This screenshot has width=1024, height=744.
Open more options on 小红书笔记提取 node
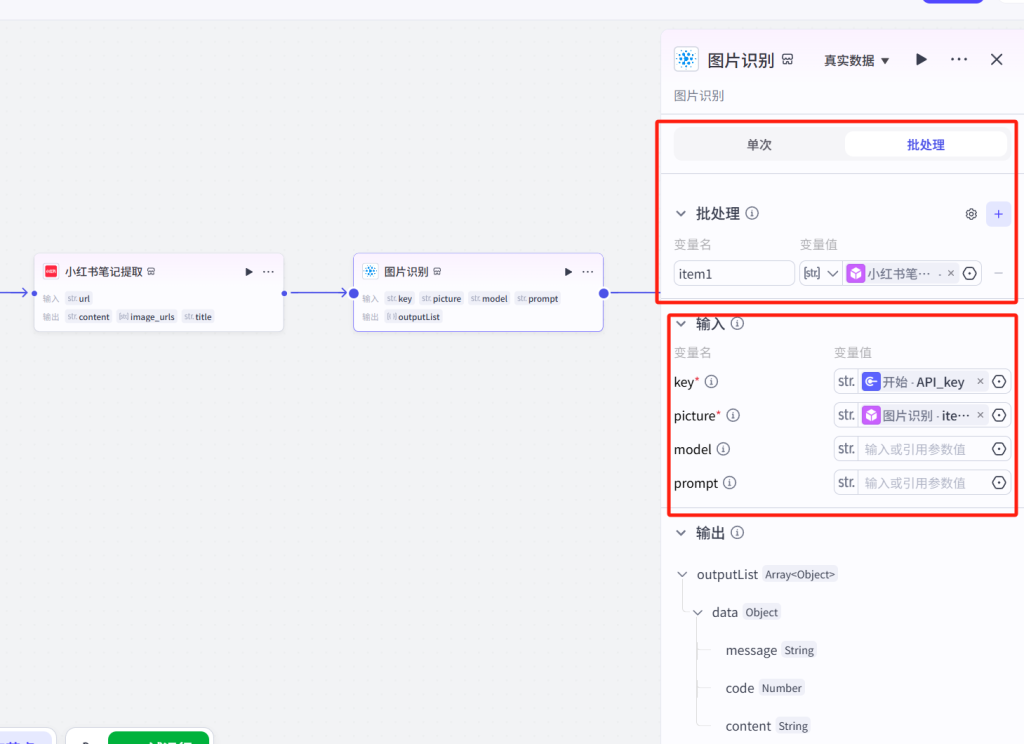268,271
